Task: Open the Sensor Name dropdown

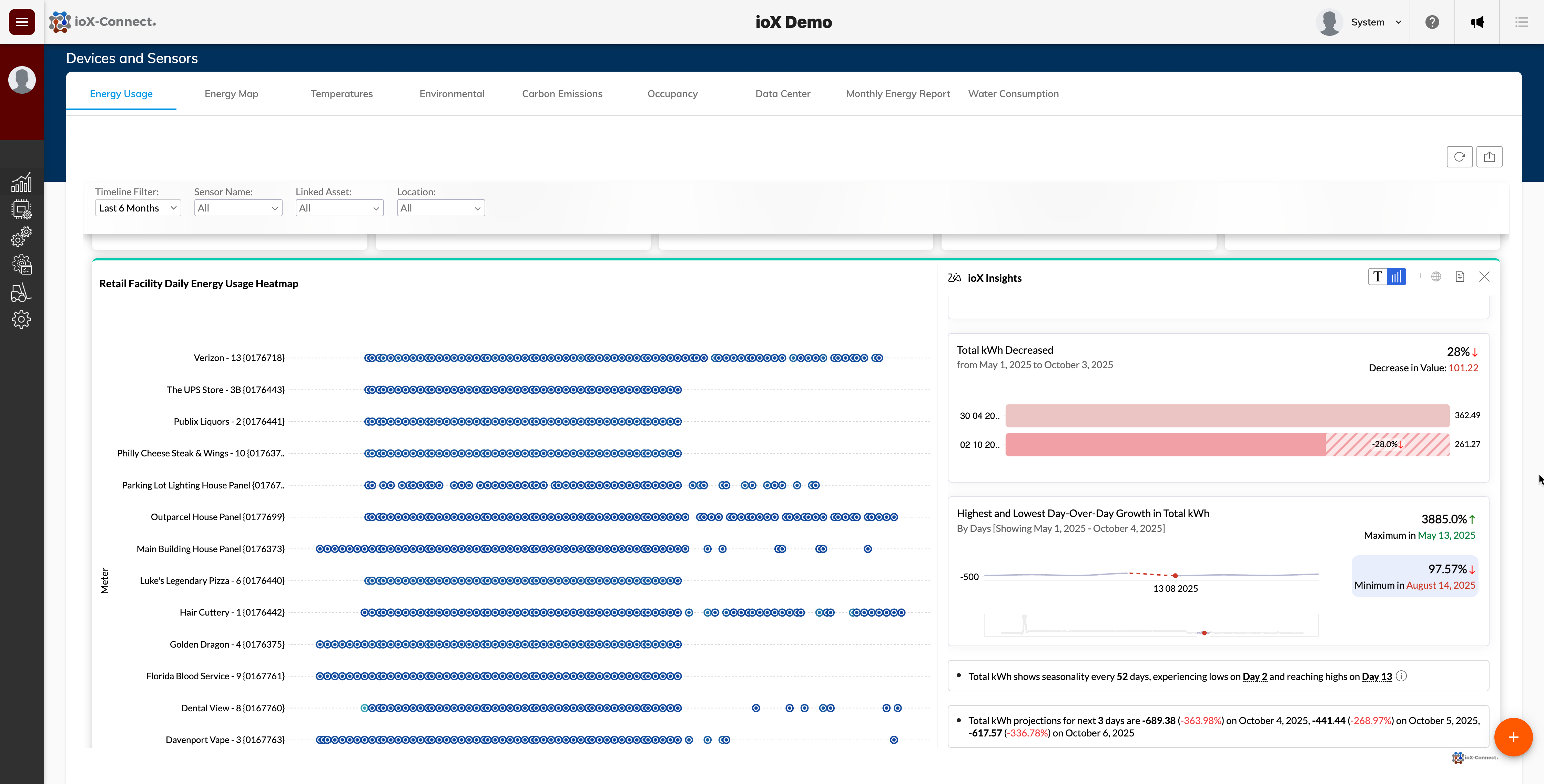Action: (238, 208)
